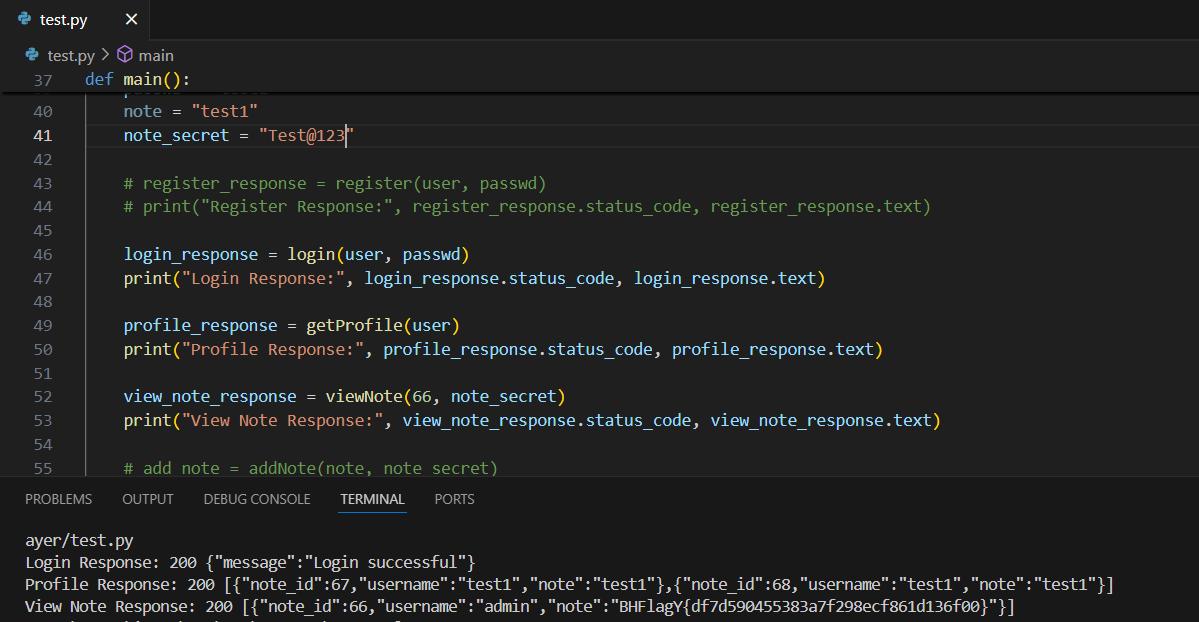Select the TERMINAL panel tab
The width and height of the screenshot is (1199, 622).
point(372,499)
